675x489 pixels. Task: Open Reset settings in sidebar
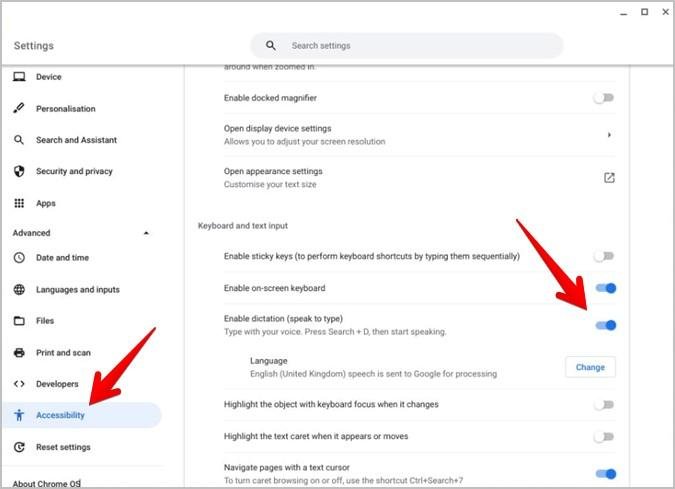62,447
